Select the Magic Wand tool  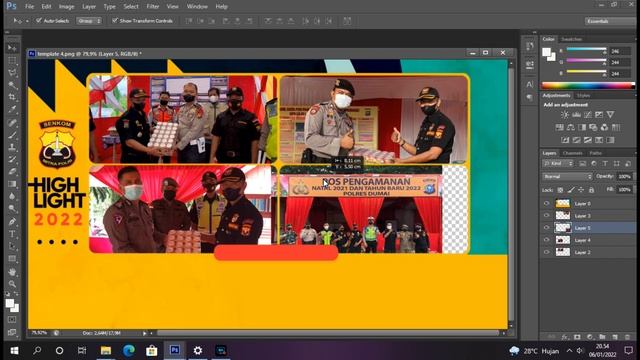pyautogui.click(x=12, y=85)
